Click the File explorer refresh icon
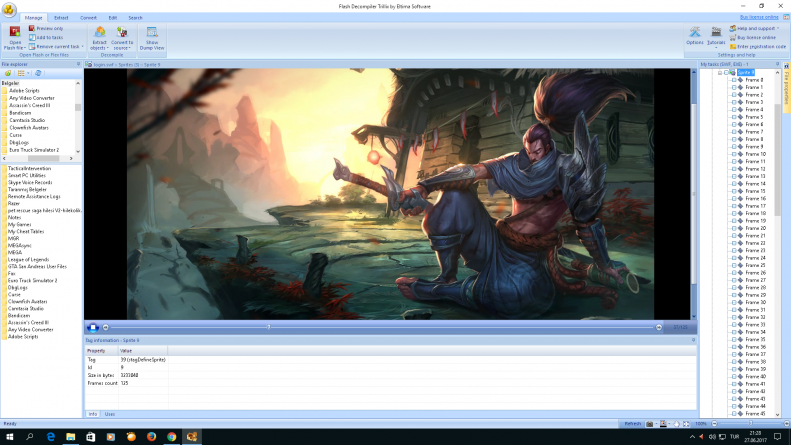 (38, 73)
